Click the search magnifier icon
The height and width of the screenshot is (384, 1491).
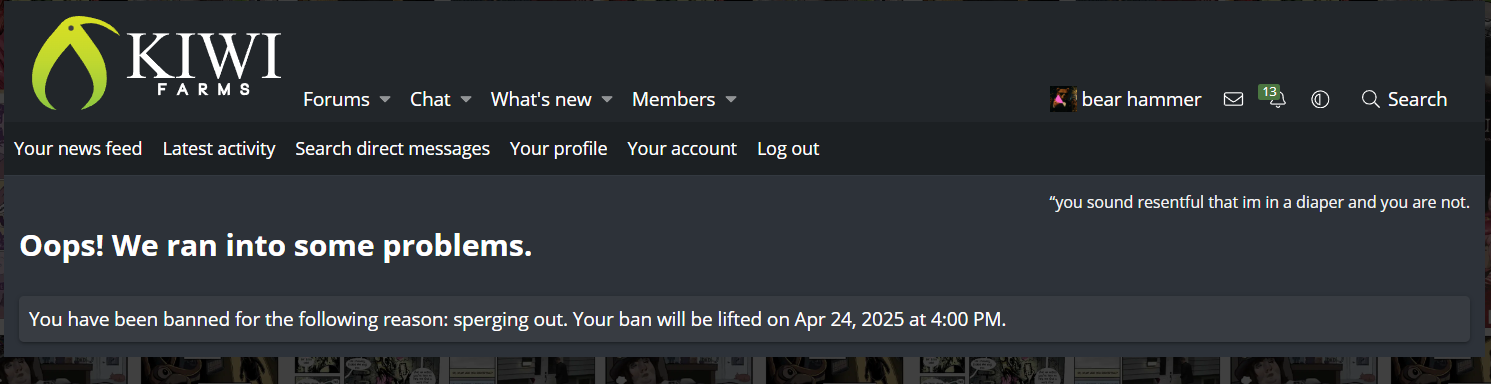[x=1371, y=99]
